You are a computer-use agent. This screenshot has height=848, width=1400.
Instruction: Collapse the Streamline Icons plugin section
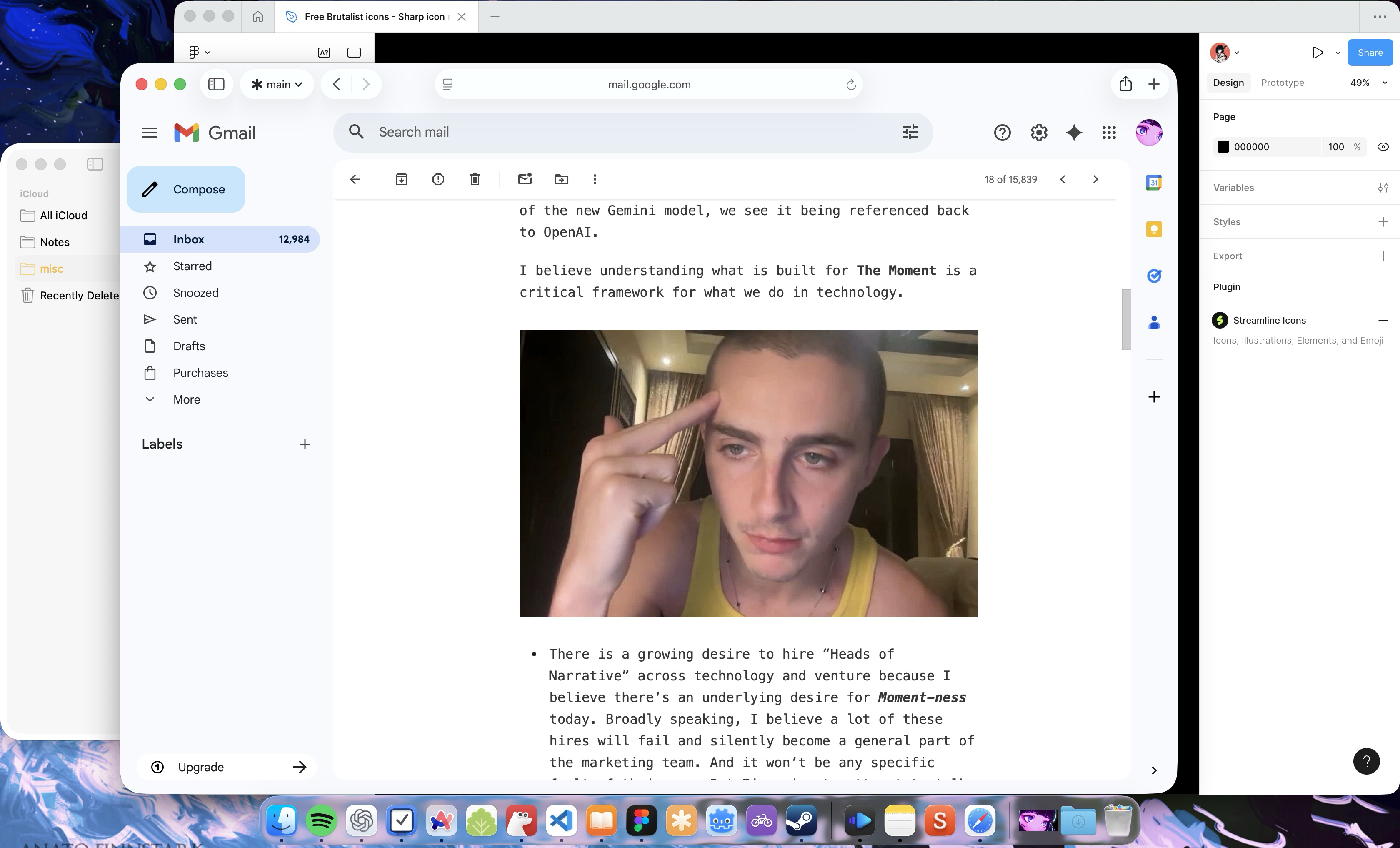coord(1383,320)
